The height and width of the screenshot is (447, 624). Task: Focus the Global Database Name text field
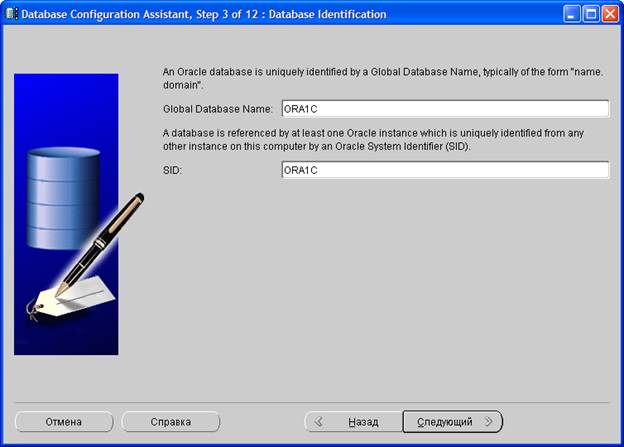click(445, 109)
